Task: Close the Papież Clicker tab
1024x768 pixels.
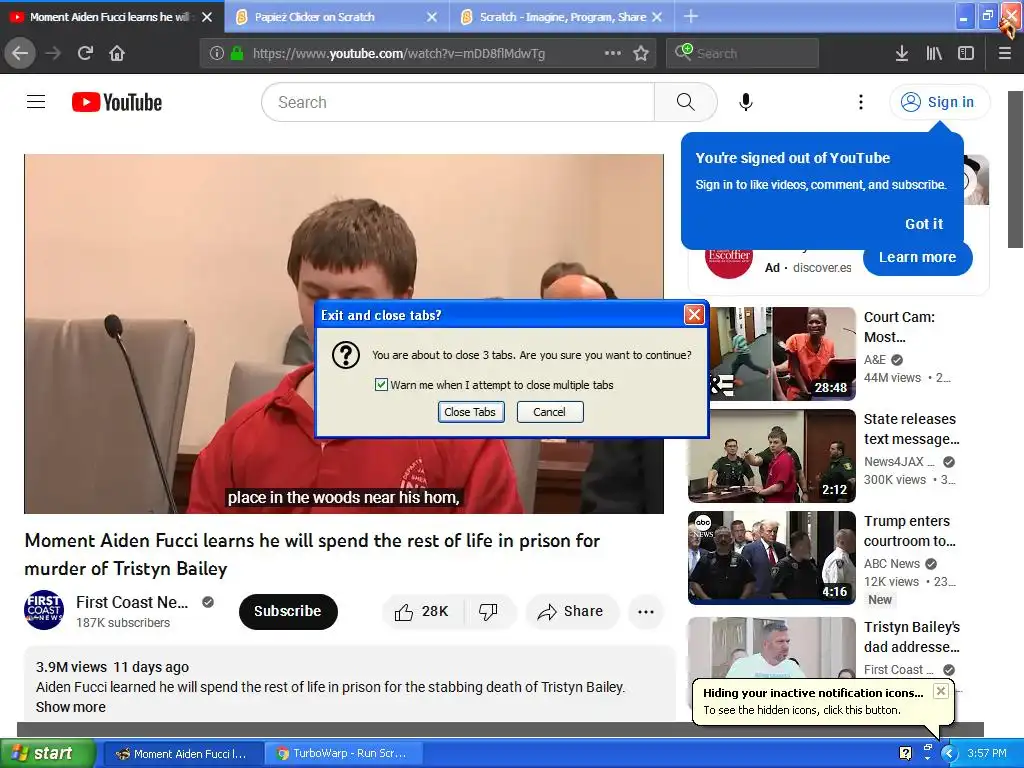Action: click(x=432, y=17)
